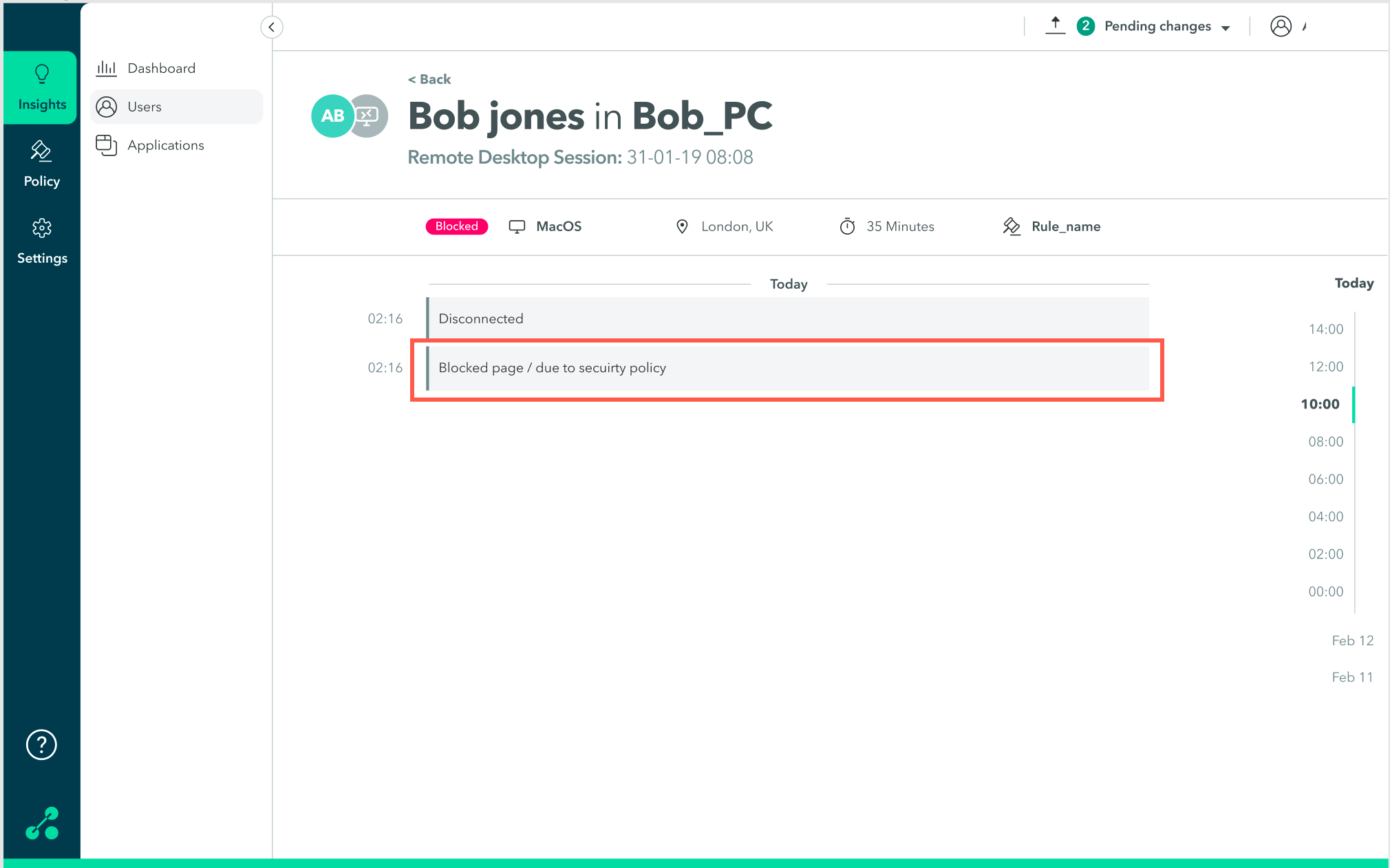Screen dimensions: 1390x868
Task: Open the Settings gear section
Action: pos(42,241)
